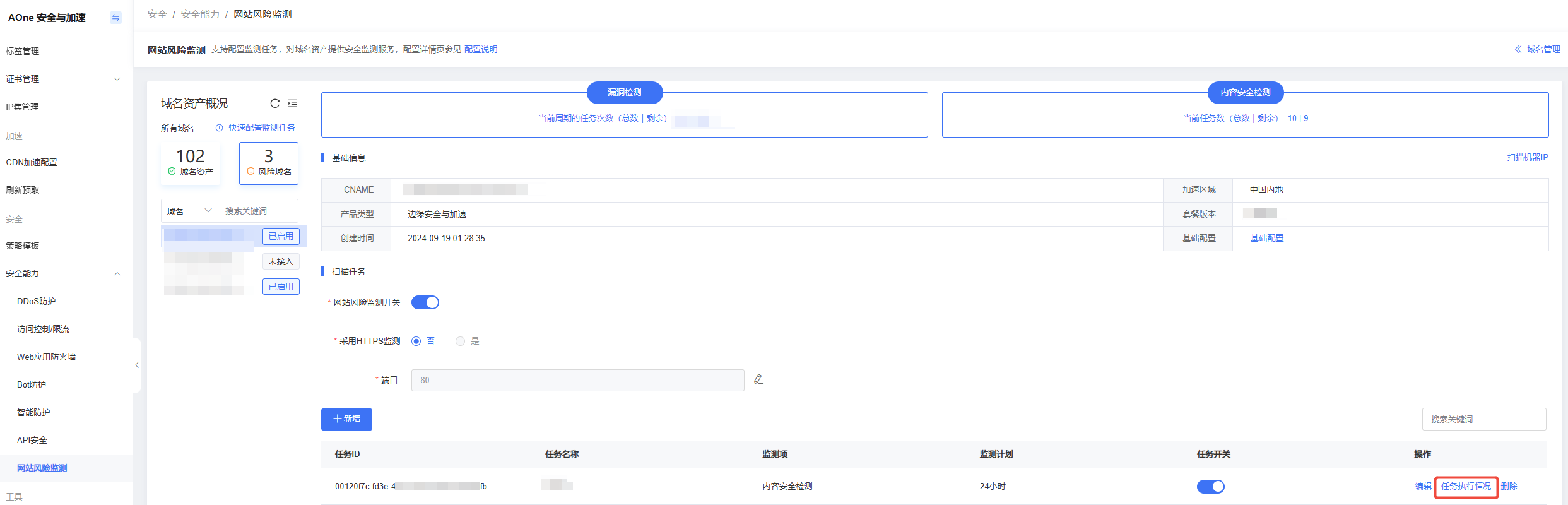Click the 安全能力 breadcrumb
The width and height of the screenshot is (1568, 505).
(200, 14)
